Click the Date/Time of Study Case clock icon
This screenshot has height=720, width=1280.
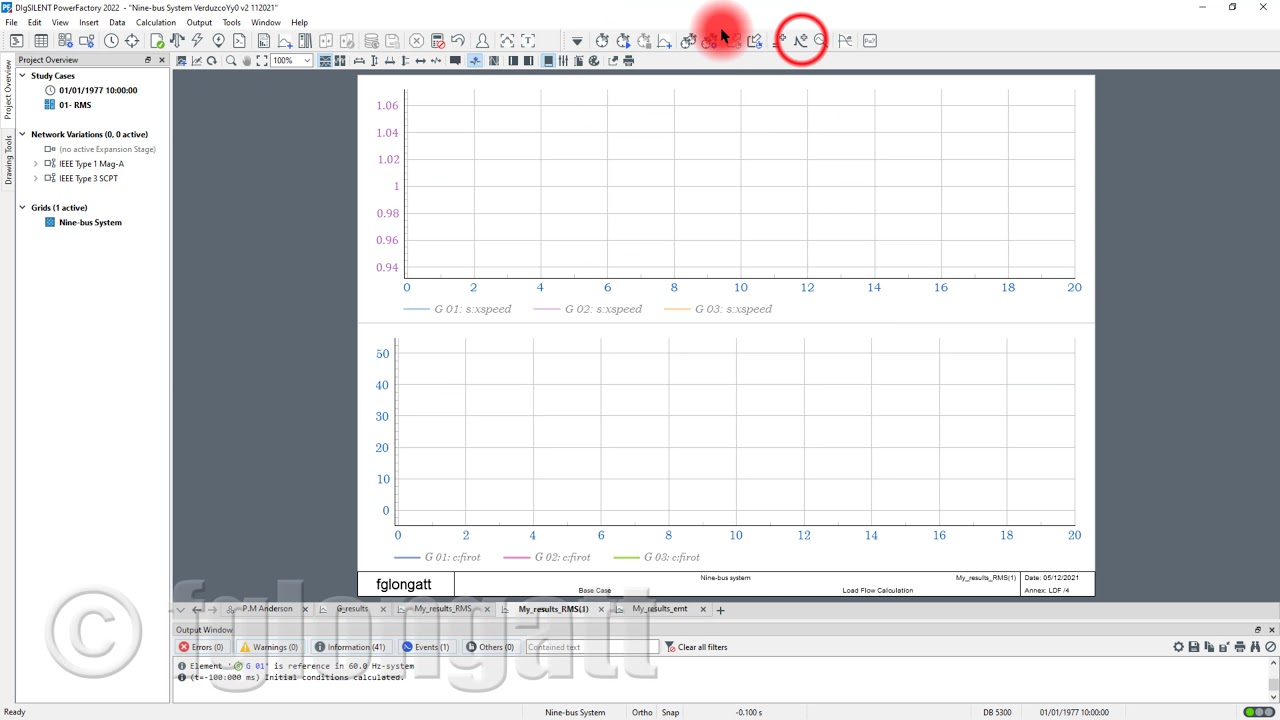[x=111, y=41]
